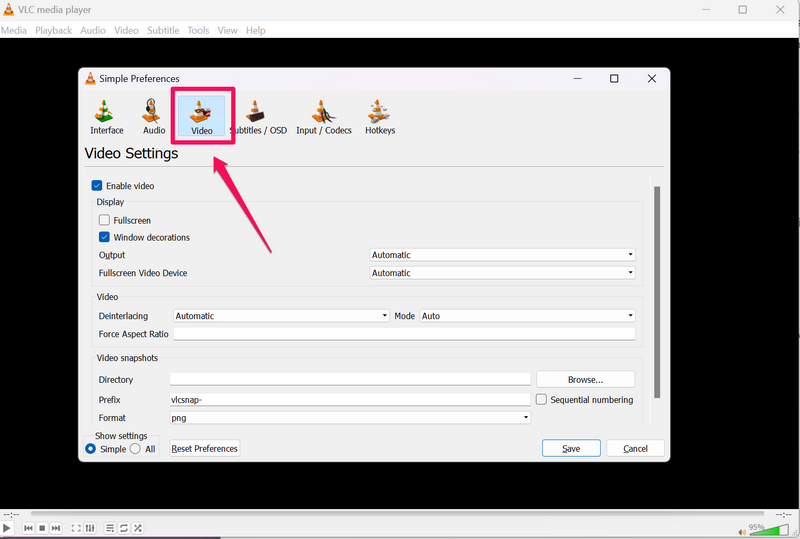Screen dimensions: 800x539
Task: Click the loop/repeat icon
Action: point(123,528)
